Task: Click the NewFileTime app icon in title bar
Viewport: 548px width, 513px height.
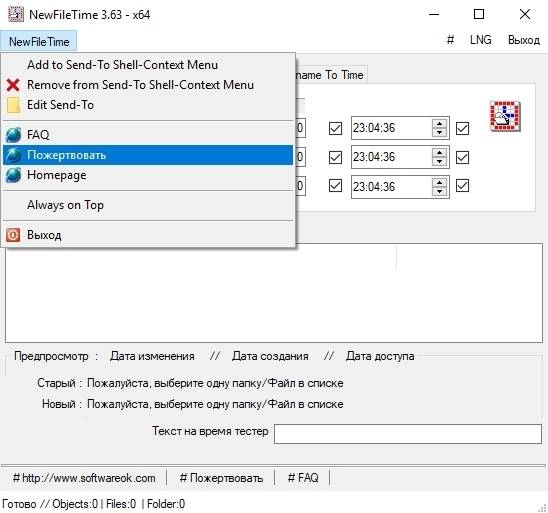Action: (16, 14)
